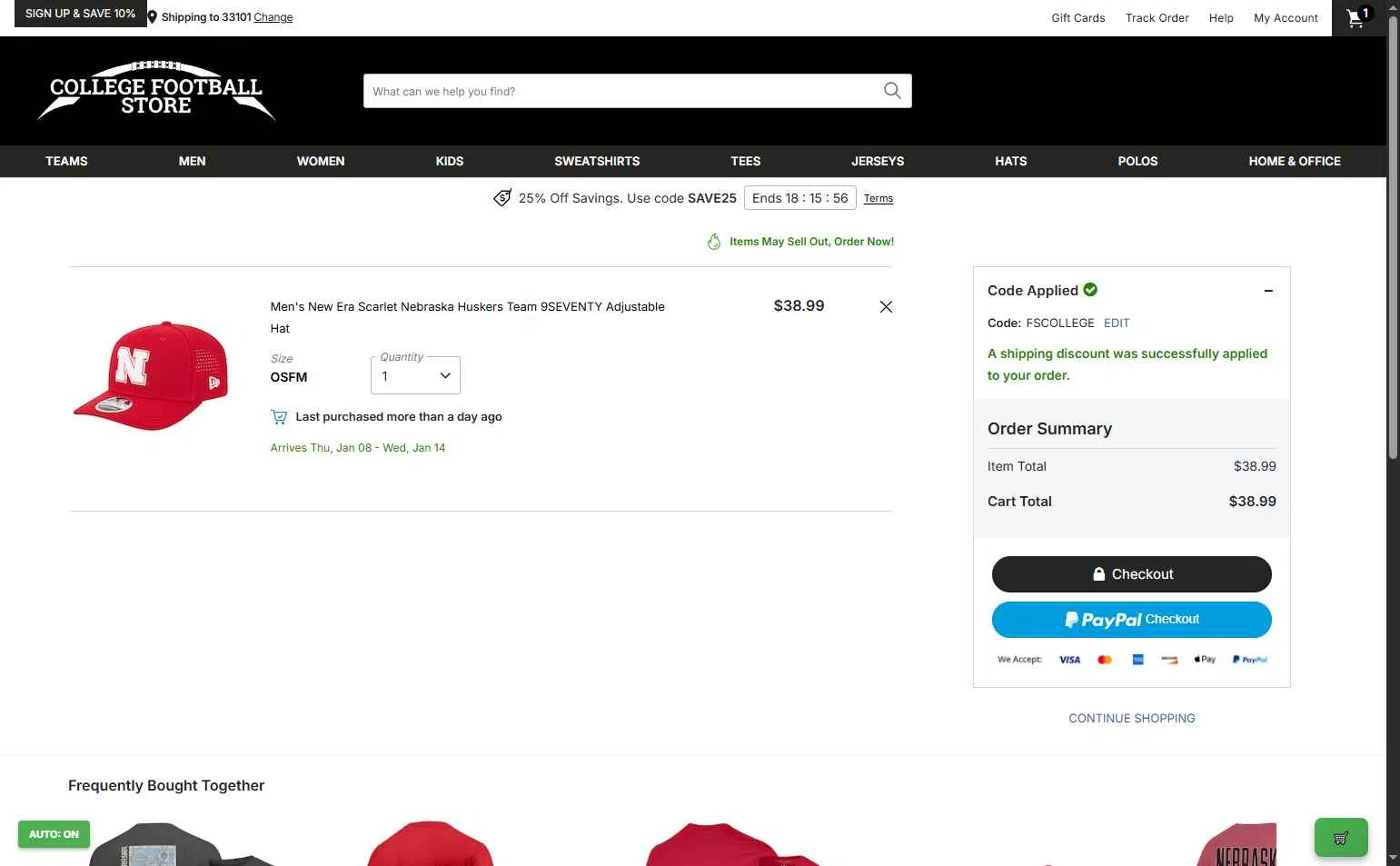
Task: Open the shopping cart icon in header
Action: click(x=1358, y=17)
